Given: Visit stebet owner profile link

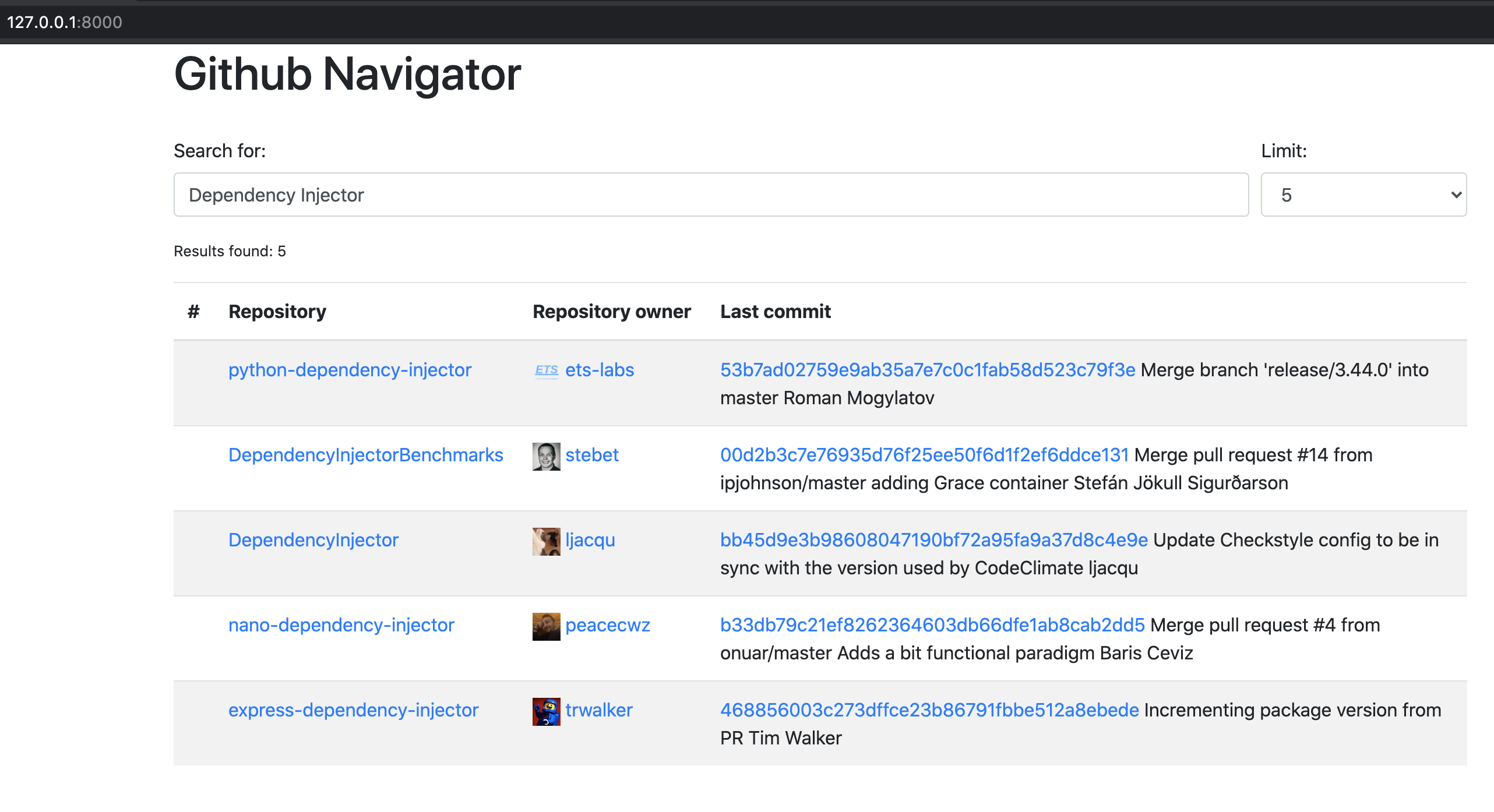Looking at the screenshot, I should 591,455.
